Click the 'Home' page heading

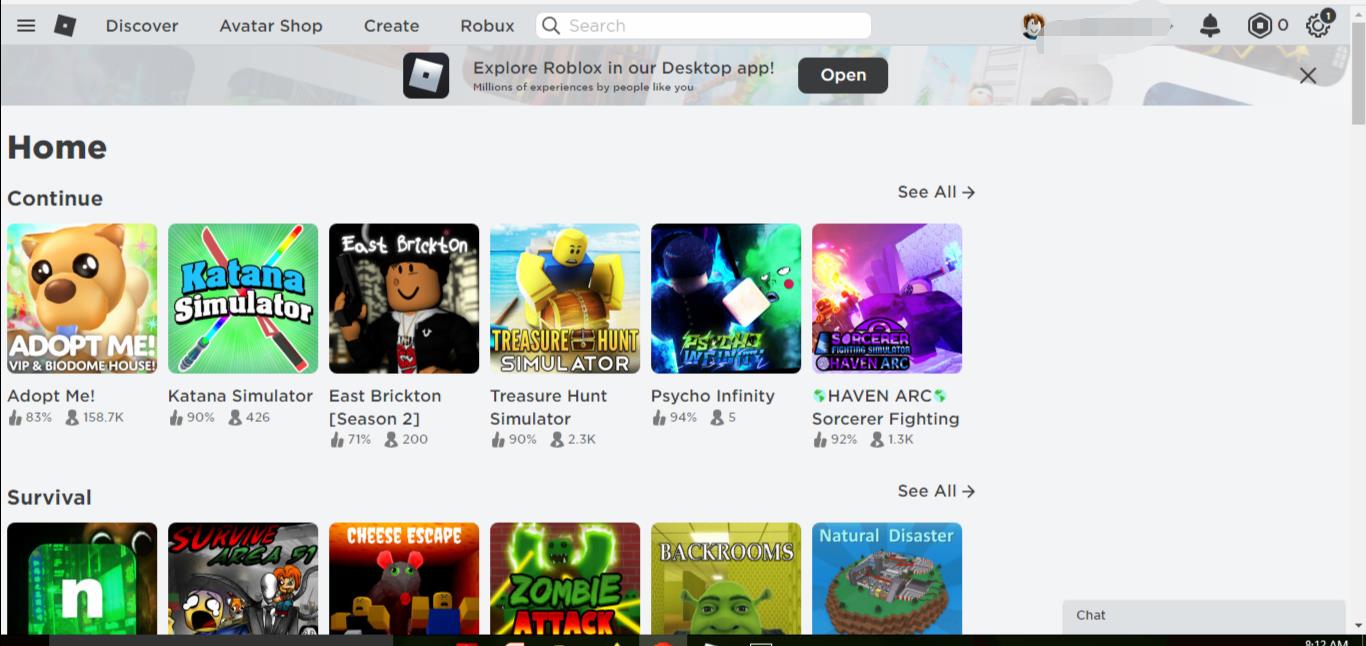tap(57, 147)
